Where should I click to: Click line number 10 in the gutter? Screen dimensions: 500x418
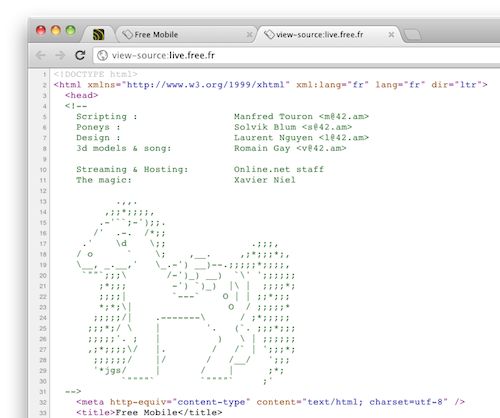click(43, 170)
